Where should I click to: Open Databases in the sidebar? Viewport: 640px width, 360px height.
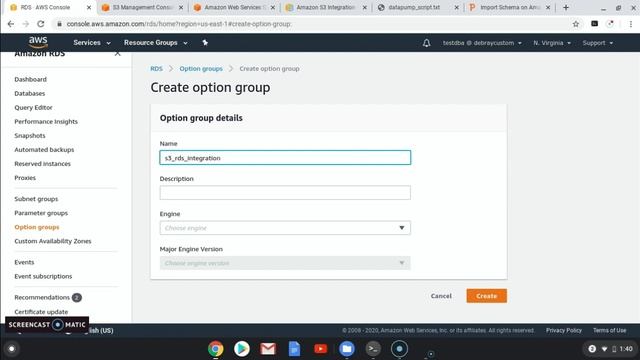click(29, 93)
